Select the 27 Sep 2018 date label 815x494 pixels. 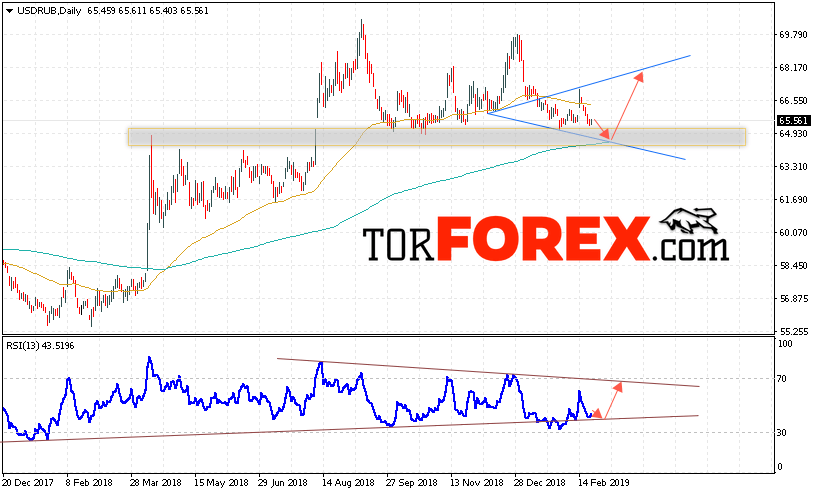(413, 483)
